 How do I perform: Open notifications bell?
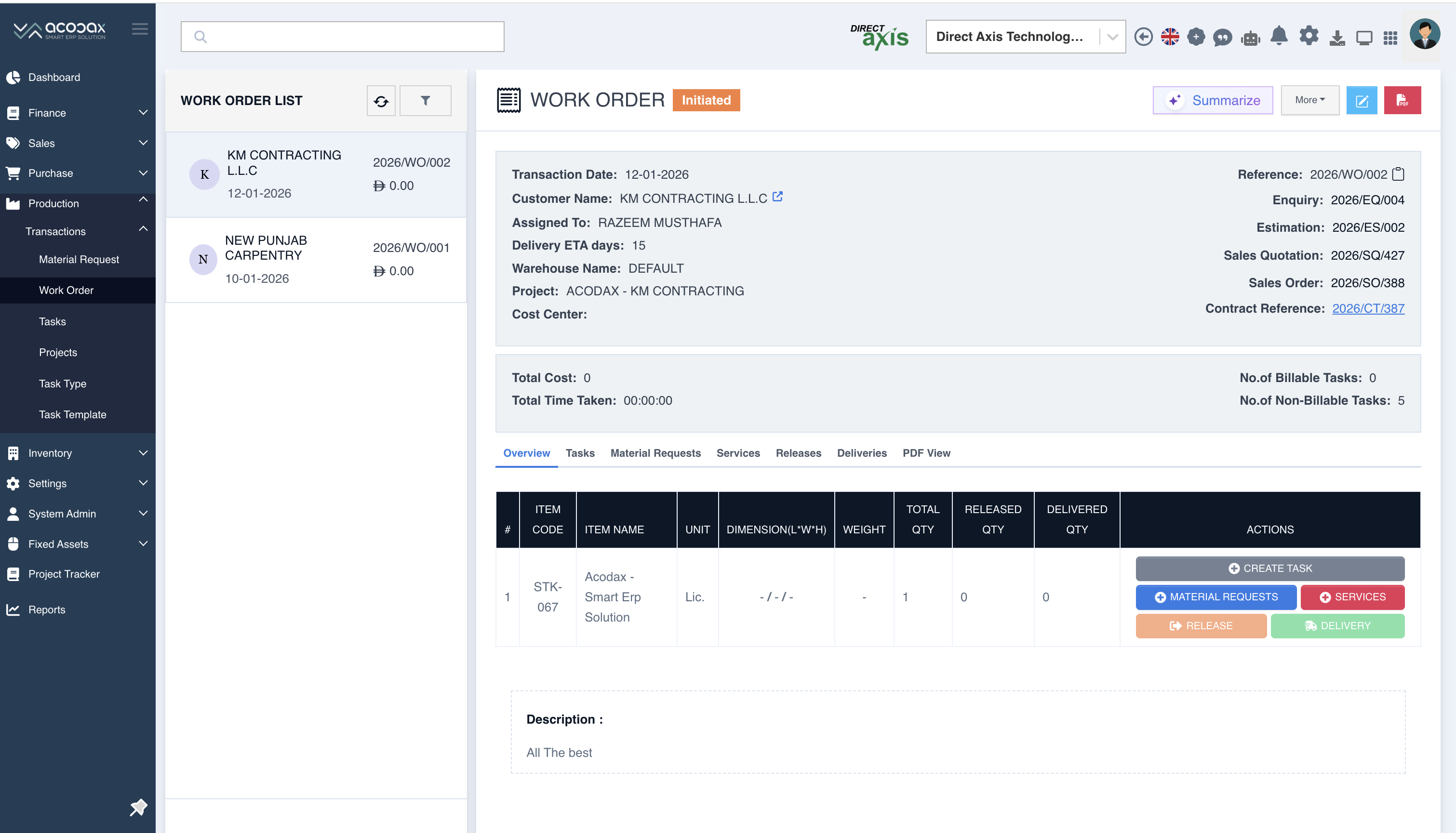tap(1279, 37)
